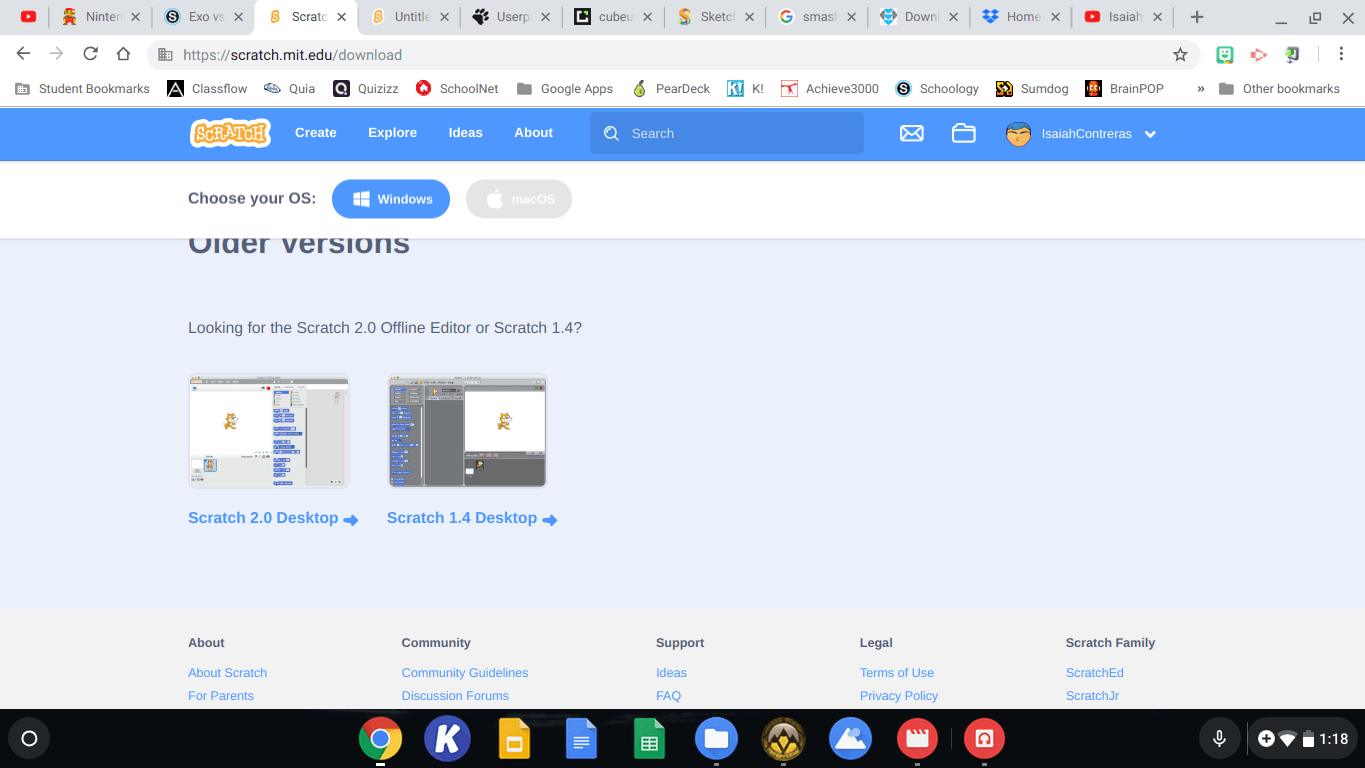Go back with the browser back arrow
This screenshot has width=1365, height=768.
[23, 54]
